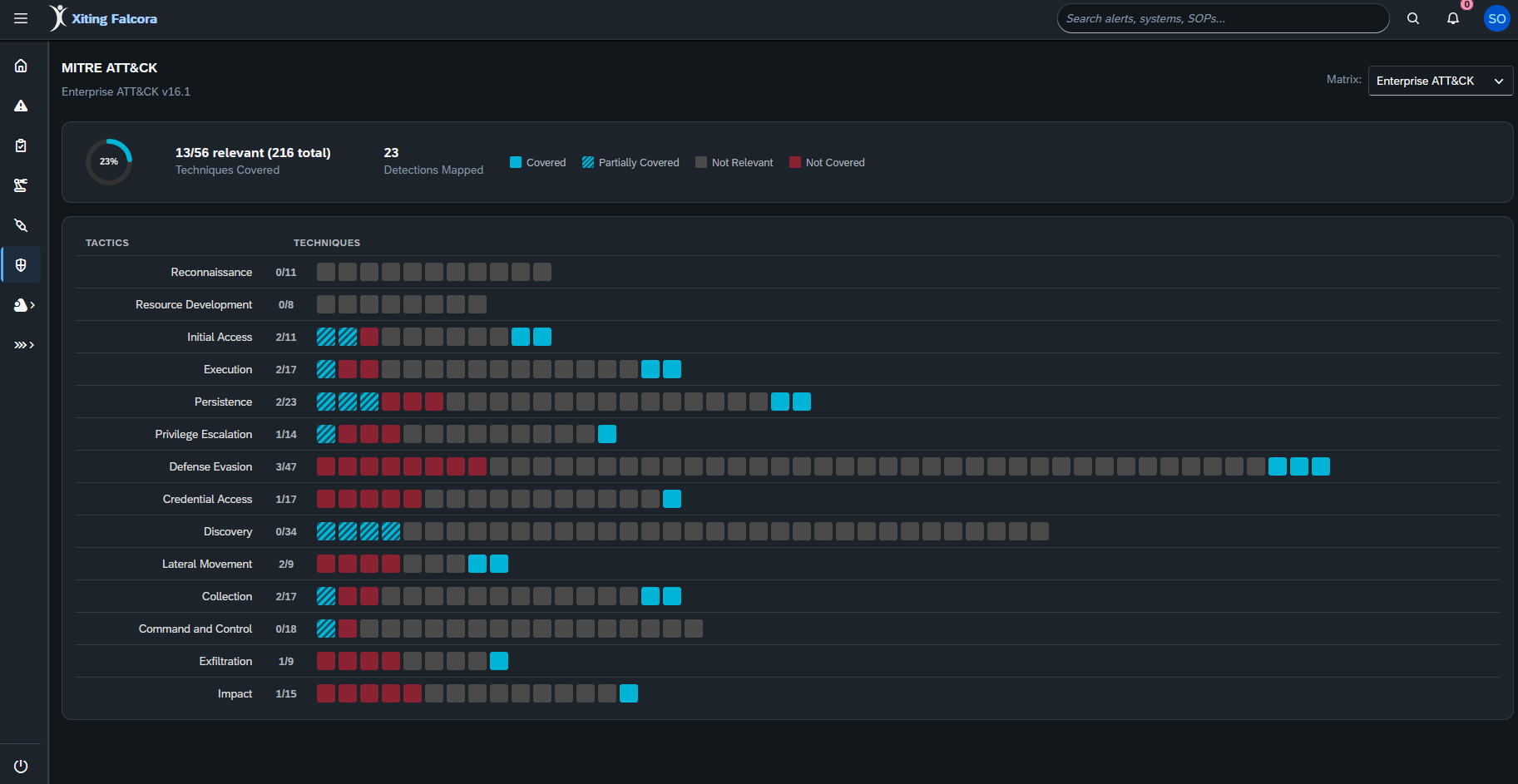Open the Matrix Enterprise ATT&CK dropdown

[1440, 81]
